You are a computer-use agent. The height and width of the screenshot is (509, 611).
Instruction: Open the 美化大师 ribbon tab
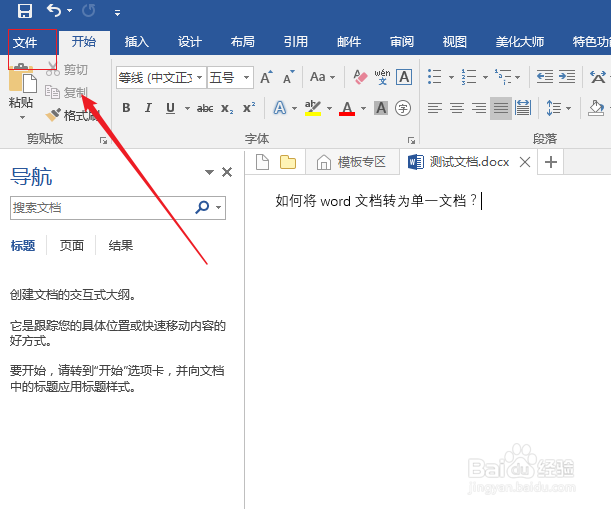coord(519,42)
